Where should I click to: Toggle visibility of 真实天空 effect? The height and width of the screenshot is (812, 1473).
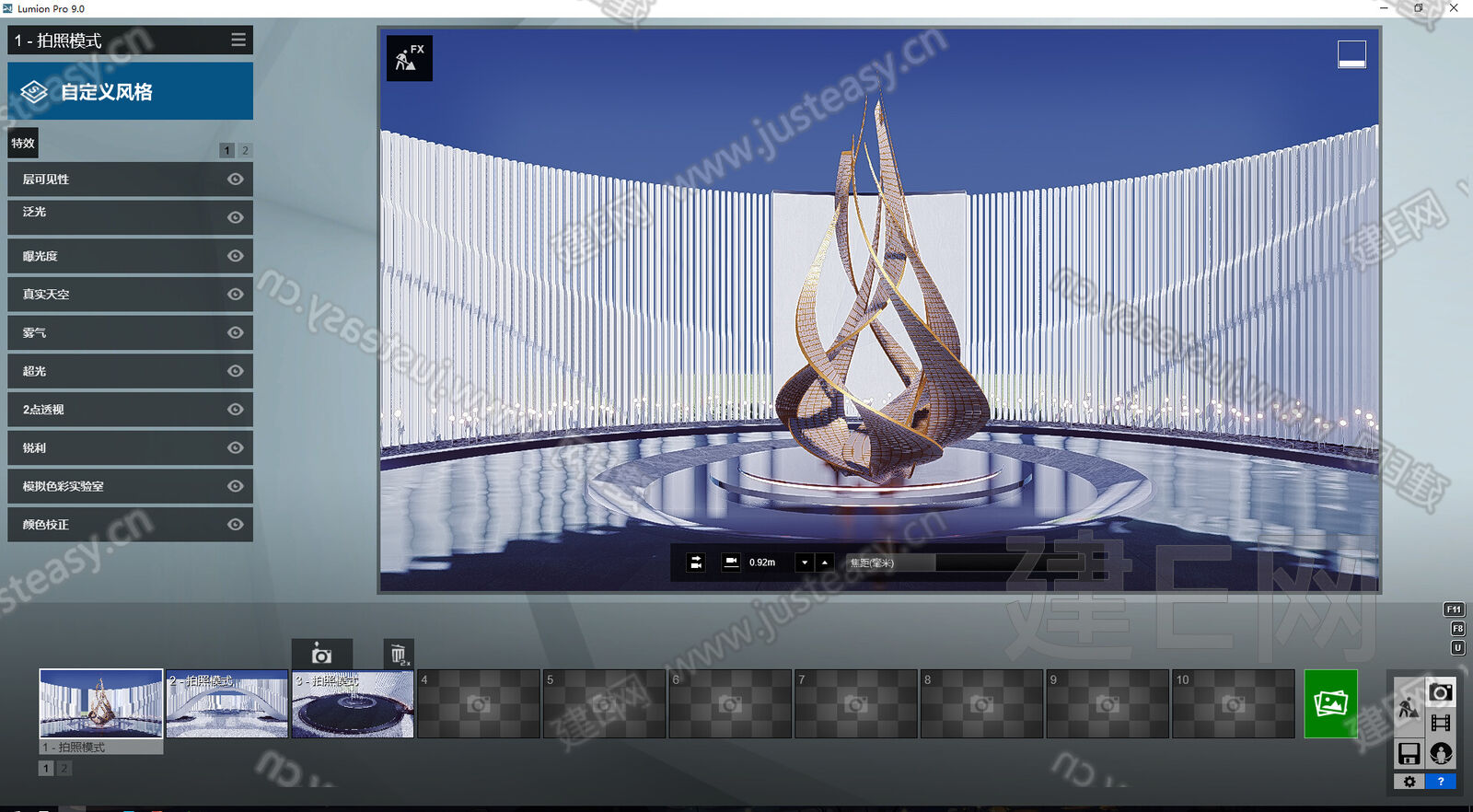click(236, 295)
